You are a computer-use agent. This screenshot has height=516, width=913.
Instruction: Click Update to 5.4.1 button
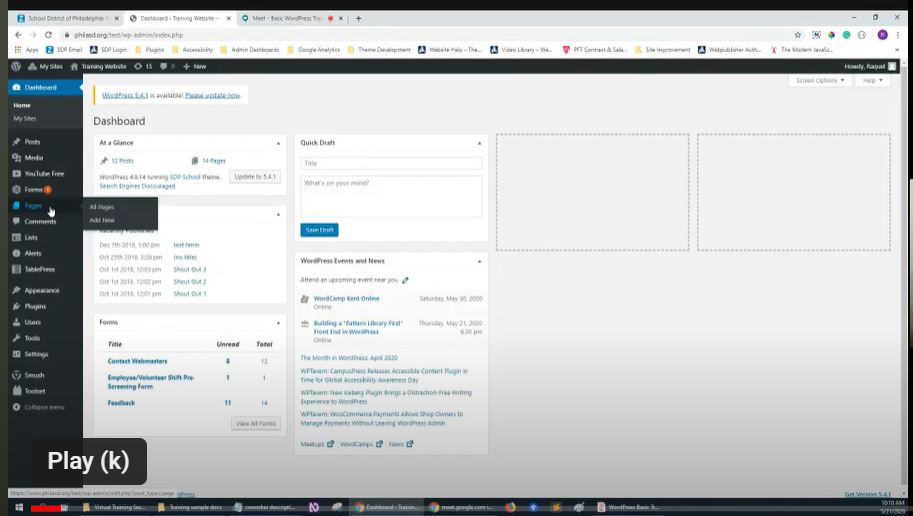click(x=254, y=176)
